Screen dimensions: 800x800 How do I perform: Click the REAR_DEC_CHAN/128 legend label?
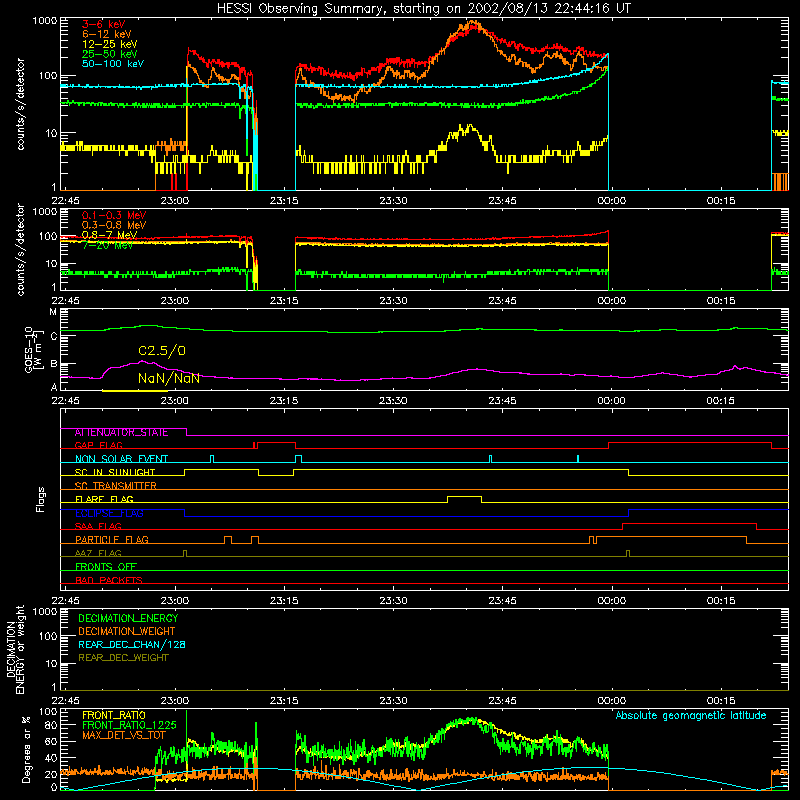(132, 644)
